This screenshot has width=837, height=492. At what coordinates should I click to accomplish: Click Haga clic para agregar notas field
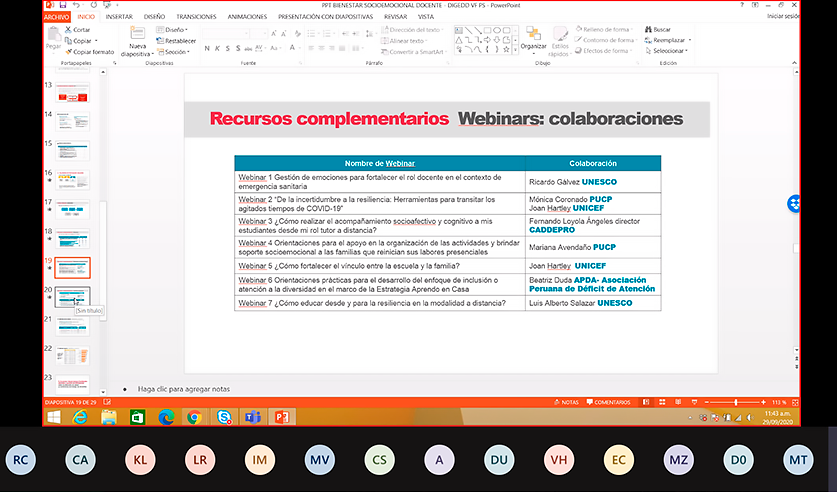(x=184, y=389)
